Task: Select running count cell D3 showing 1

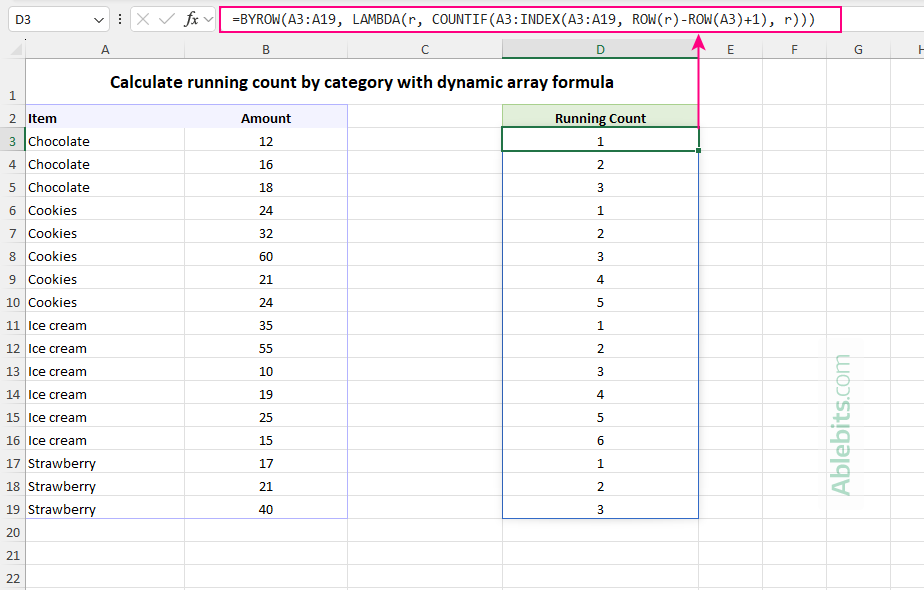Action: click(x=600, y=141)
